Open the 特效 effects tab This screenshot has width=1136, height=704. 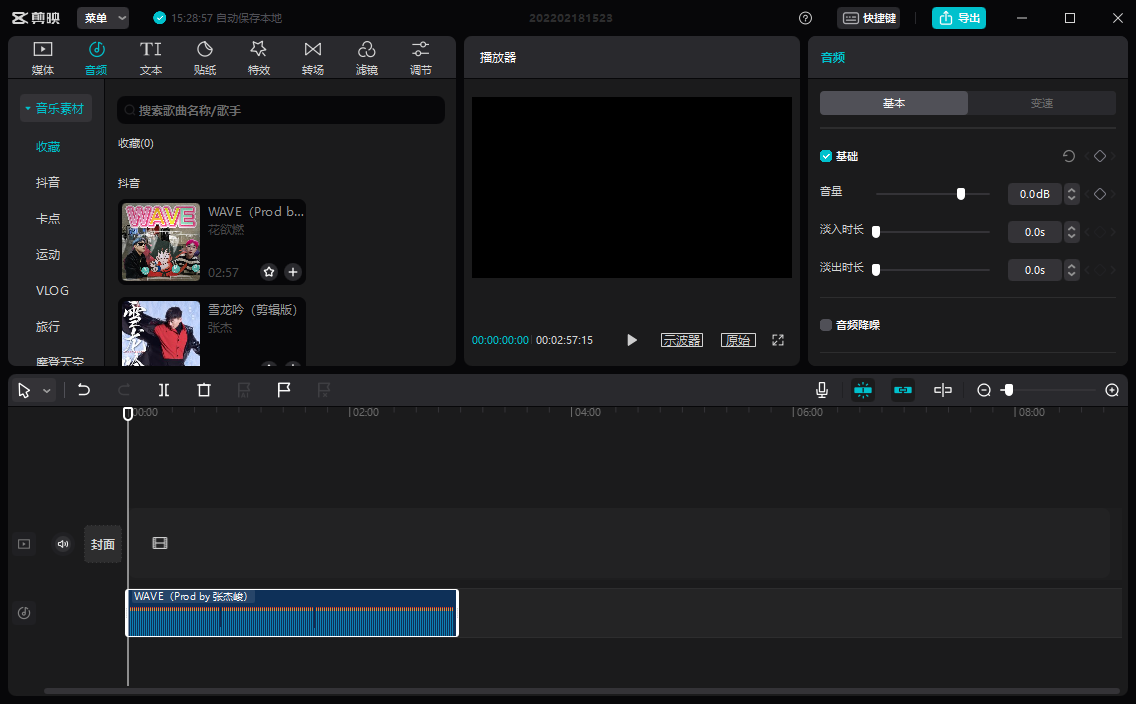(x=259, y=58)
